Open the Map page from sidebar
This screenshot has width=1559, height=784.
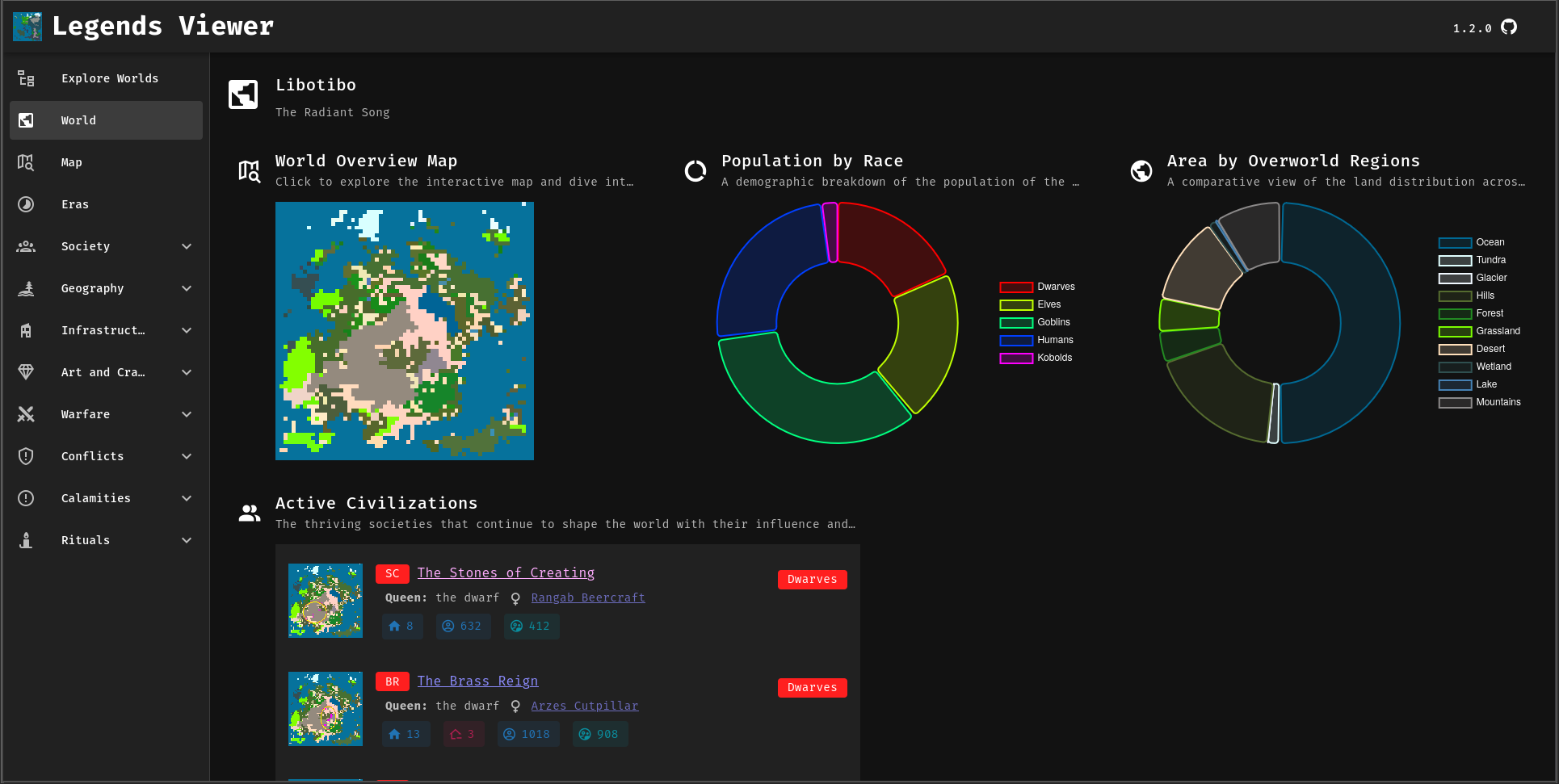coord(71,162)
